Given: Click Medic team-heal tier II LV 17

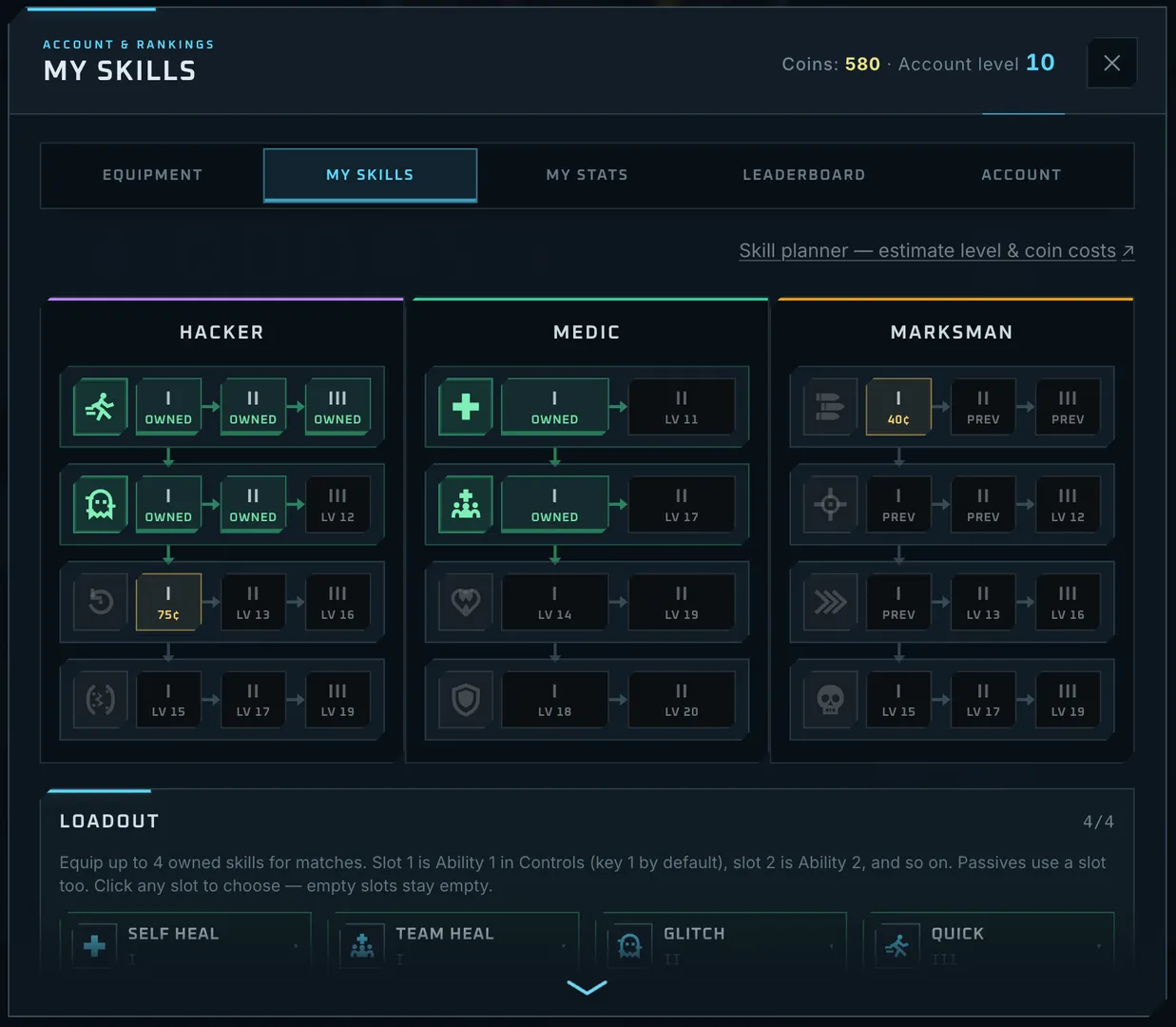Looking at the screenshot, I should [682, 505].
